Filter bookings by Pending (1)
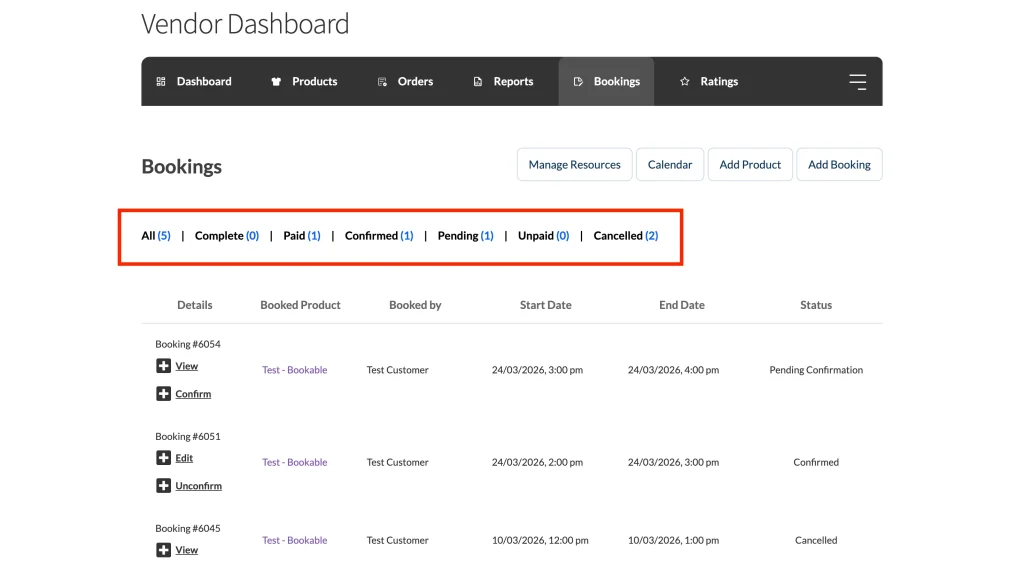The image size is (1024, 581). click(466, 236)
